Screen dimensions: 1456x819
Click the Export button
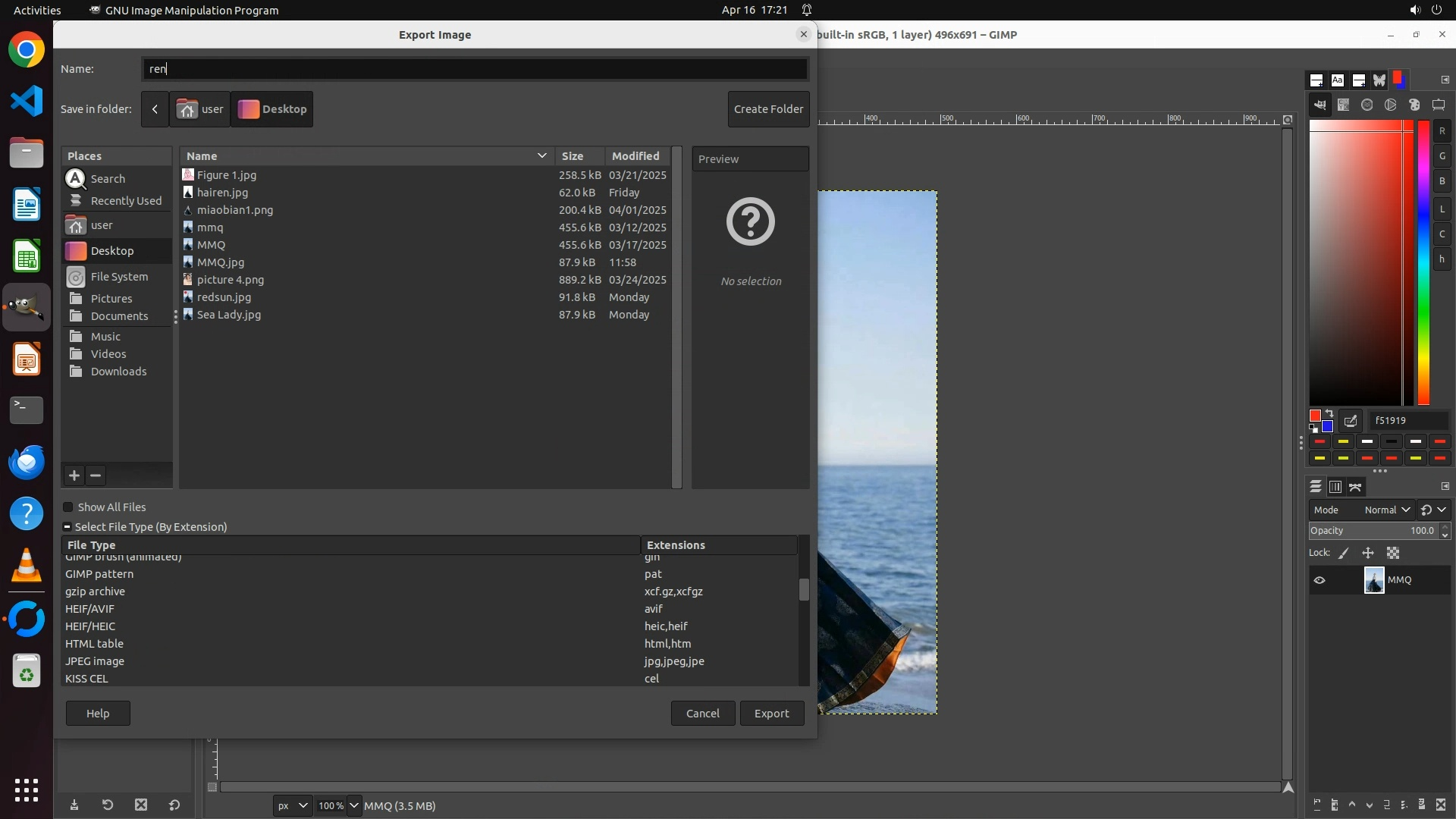pyautogui.click(x=771, y=713)
